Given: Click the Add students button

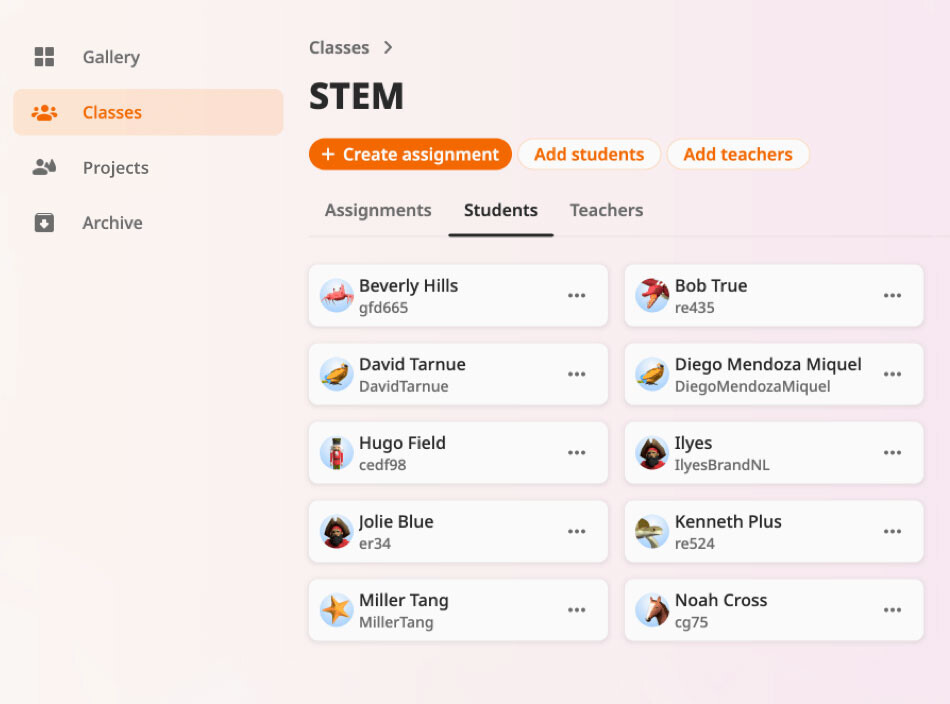Looking at the screenshot, I should tap(589, 155).
